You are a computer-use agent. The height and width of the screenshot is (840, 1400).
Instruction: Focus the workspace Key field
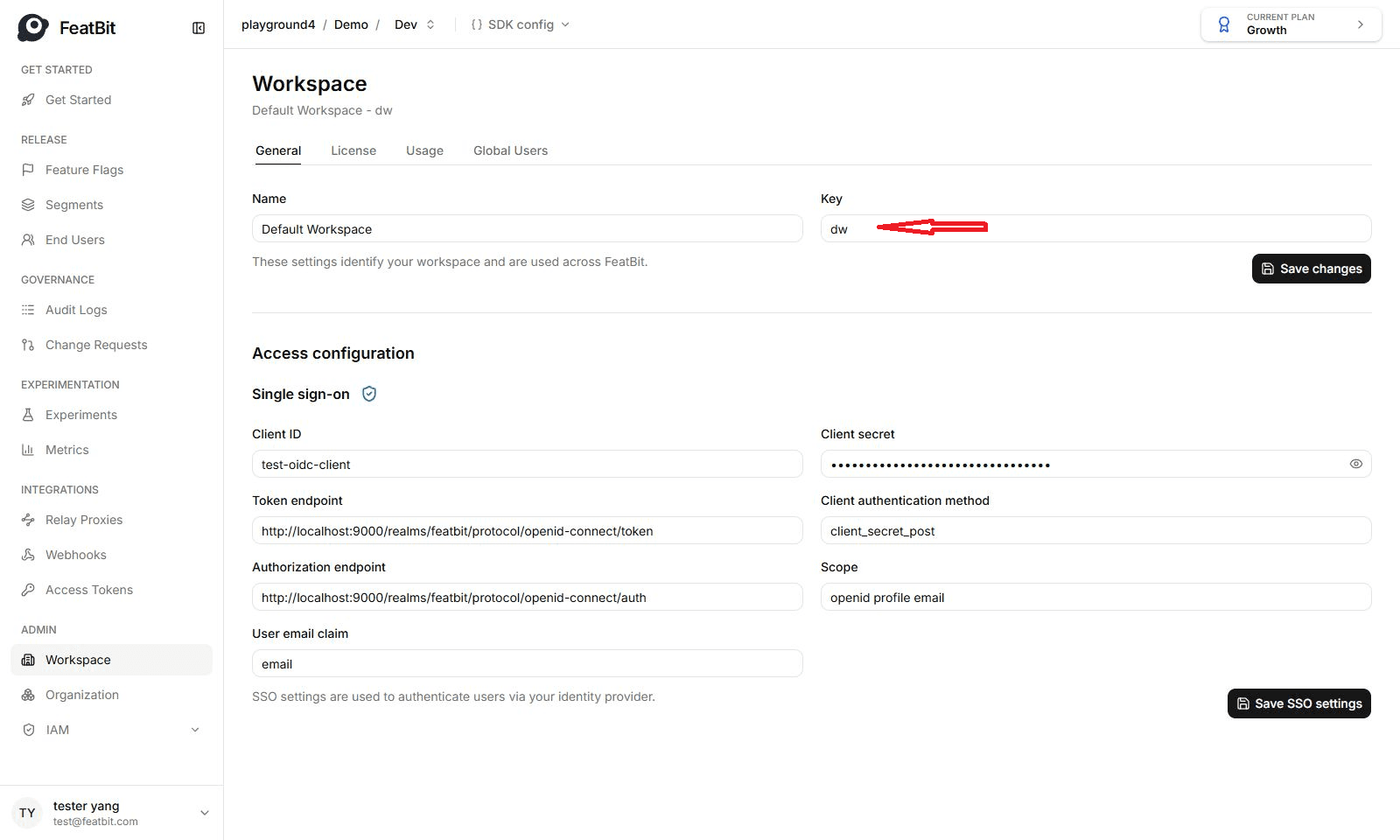[1095, 228]
